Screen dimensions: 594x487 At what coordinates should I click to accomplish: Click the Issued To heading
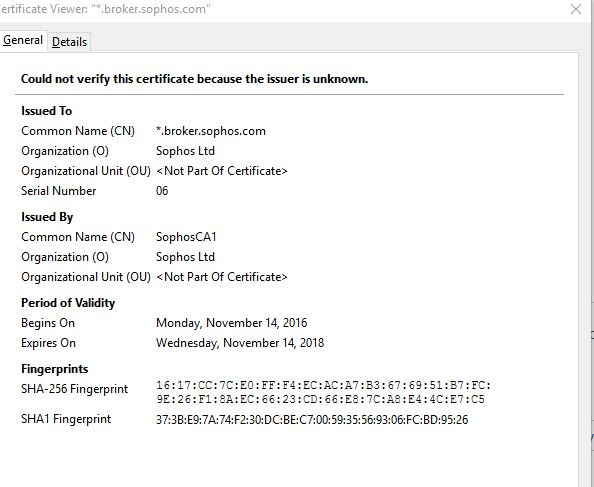(x=47, y=111)
